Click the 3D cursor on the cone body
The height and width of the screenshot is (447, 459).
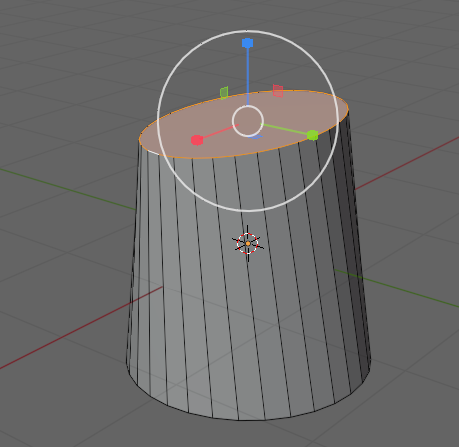[x=248, y=244]
